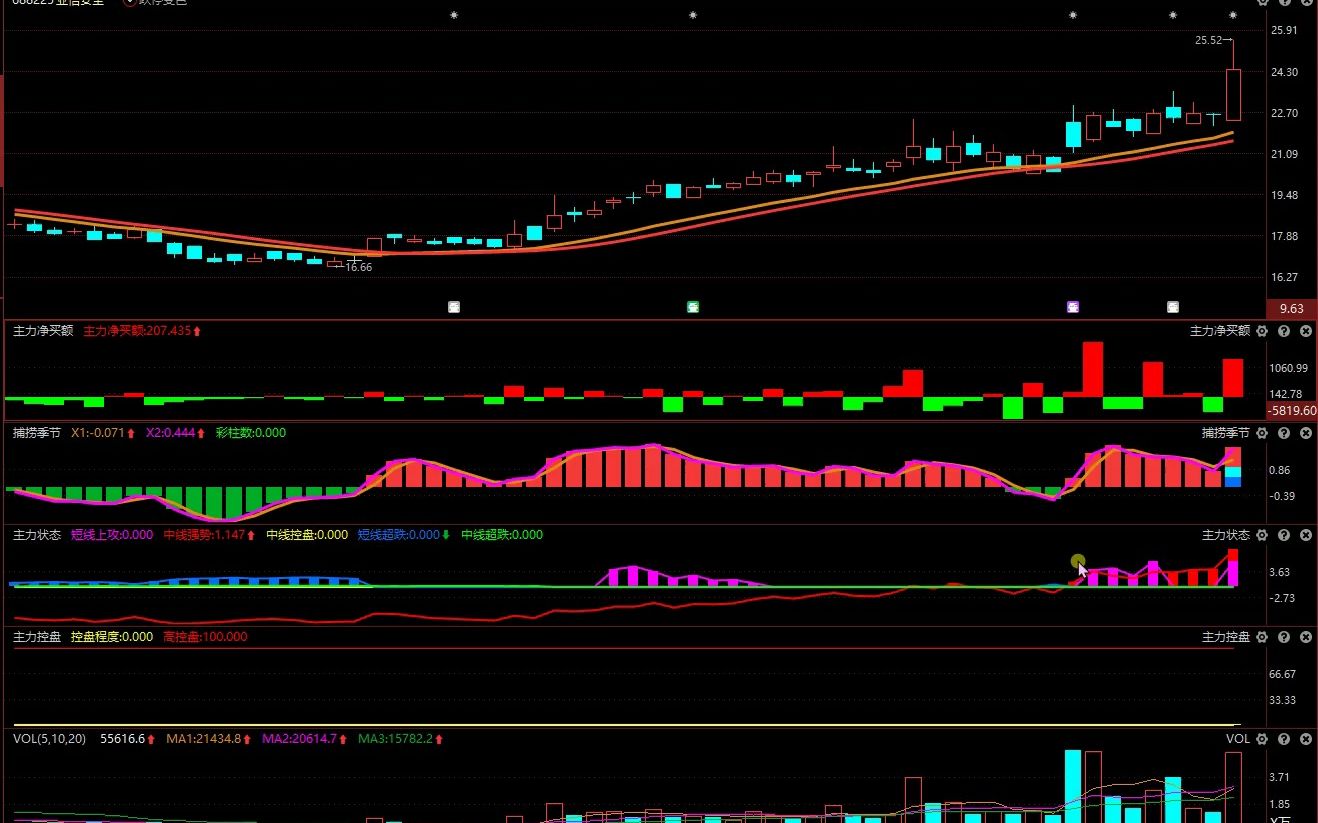
Task: Click the 25.52 high price label
Action: click(1208, 41)
